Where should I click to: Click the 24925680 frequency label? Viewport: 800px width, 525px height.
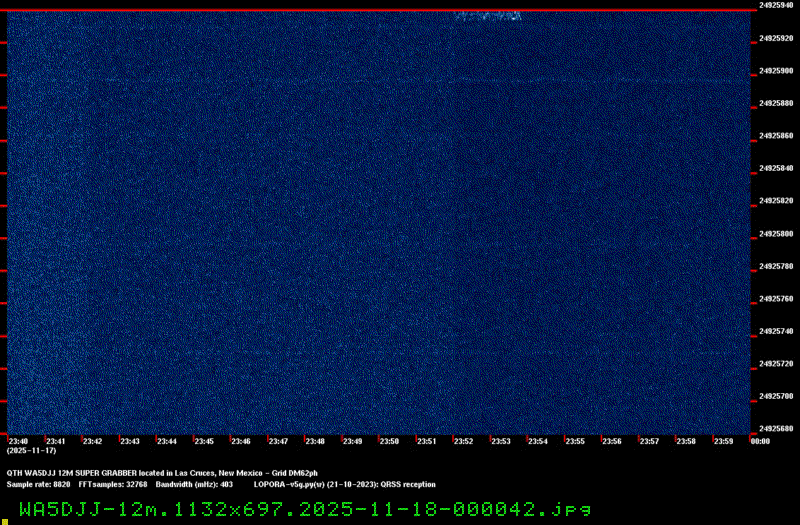776,429
